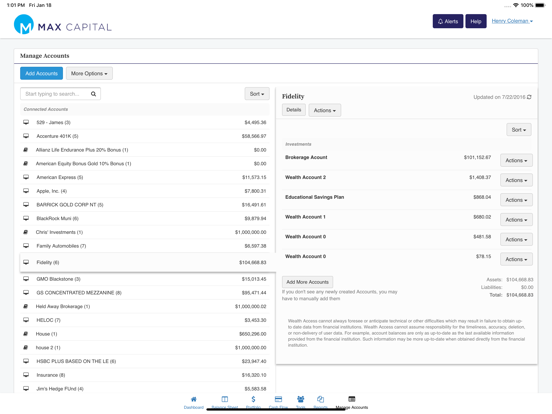Viewport: 552px width, 414px height.
Task: Open Actions dropdown for Wealth Account 1
Action: click(x=516, y=220)
